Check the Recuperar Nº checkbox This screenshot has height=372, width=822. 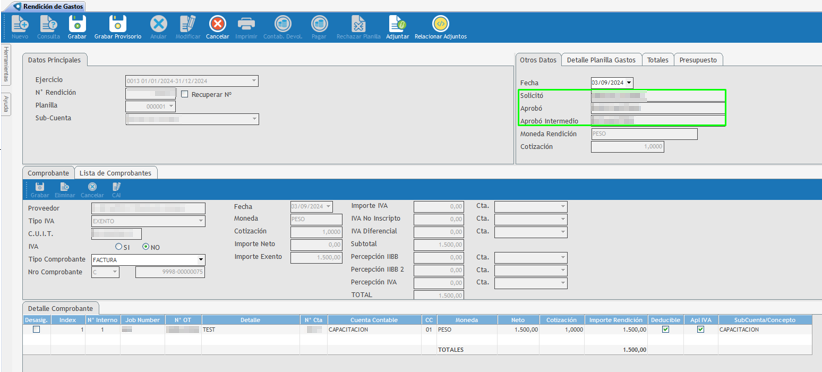184,95
